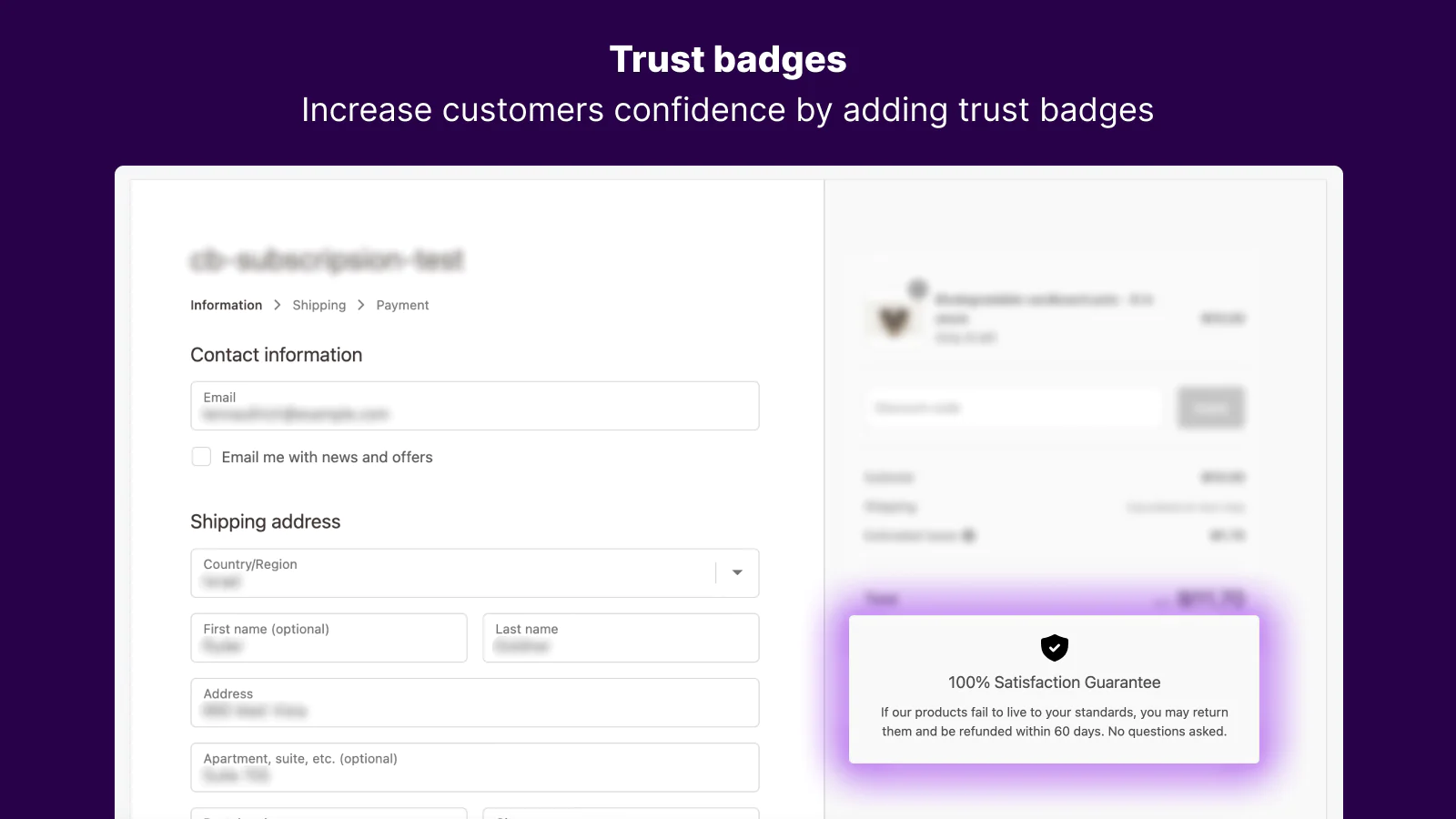Image resolution: width=1456 pixels, height=819 pixels.
Task: Click the blurred store name header
Action: (328, 260)
